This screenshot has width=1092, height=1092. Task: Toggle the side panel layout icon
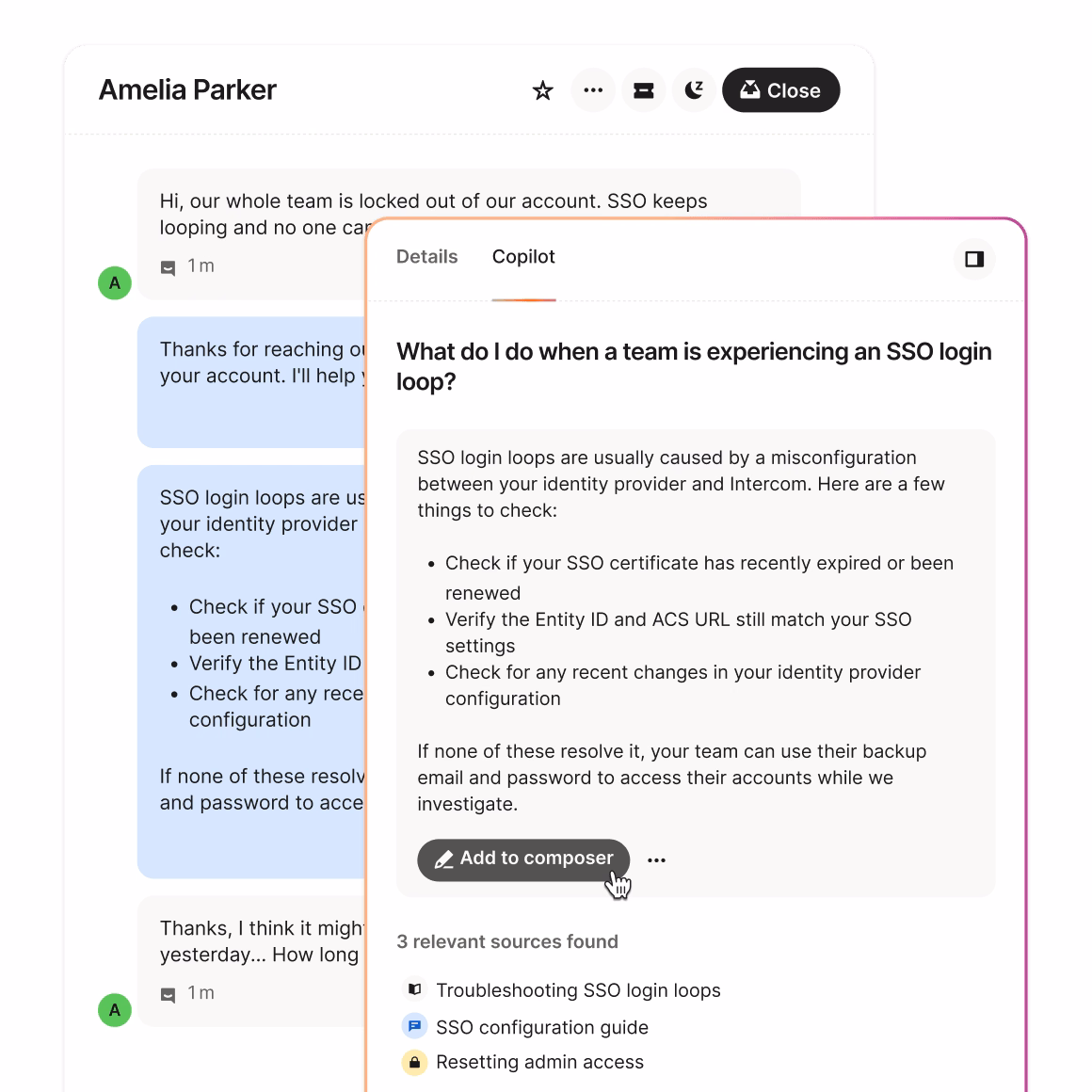pos(974,259)
